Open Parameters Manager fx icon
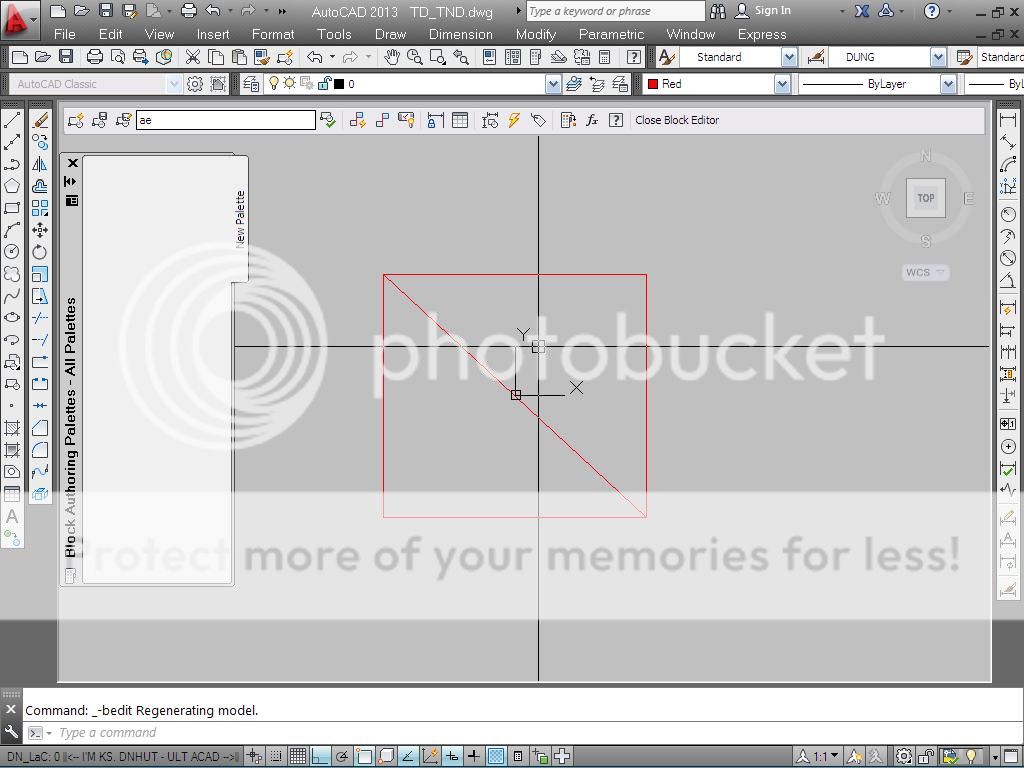1024x768 pixels. coord(592,120)
